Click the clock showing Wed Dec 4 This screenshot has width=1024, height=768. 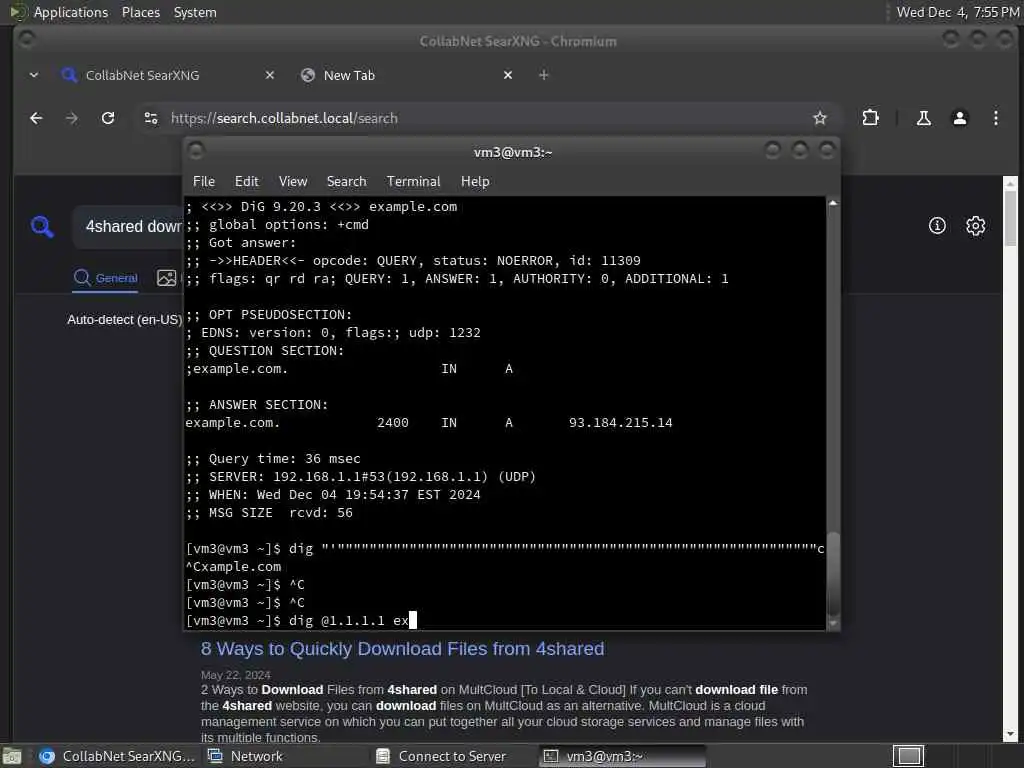coord(957,12)
